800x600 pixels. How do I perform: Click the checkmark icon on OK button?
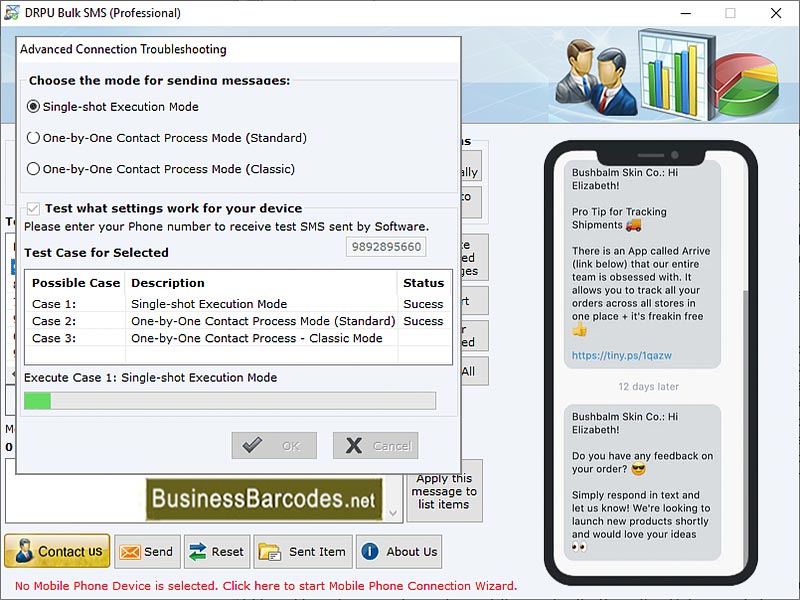(x=253, y=445)
